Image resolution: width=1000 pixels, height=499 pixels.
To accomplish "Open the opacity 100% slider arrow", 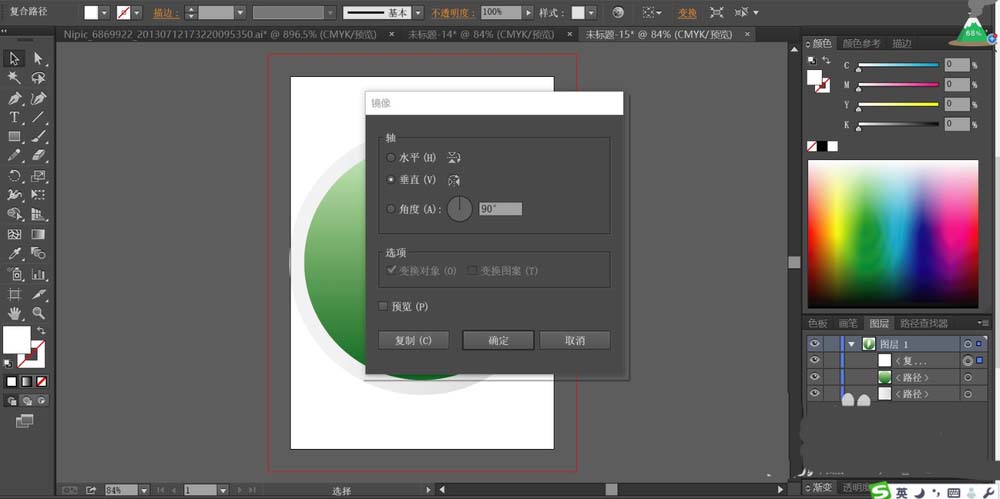I will click(x=527, y=13).
